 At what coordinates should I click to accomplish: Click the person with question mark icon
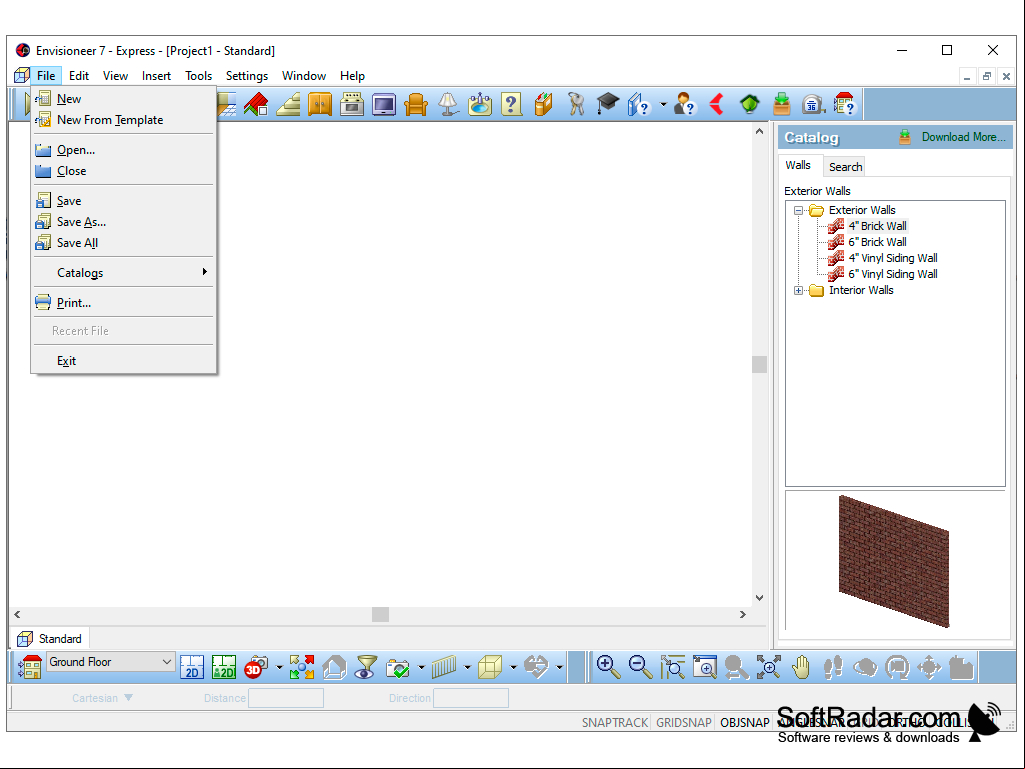pyautogui.click(x=684, y=105)
